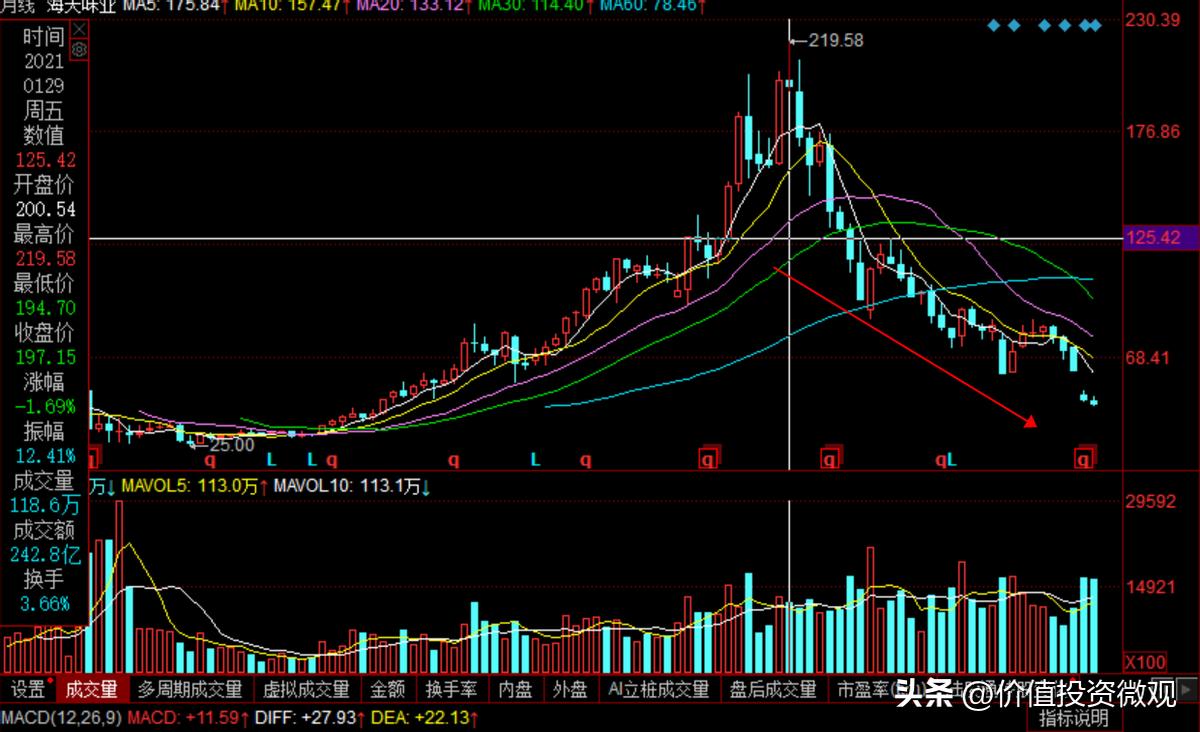Screen dimensions: 1200x732
Task: Click the MACD(12,26,9) parameter label
Action: click(61, 718)
